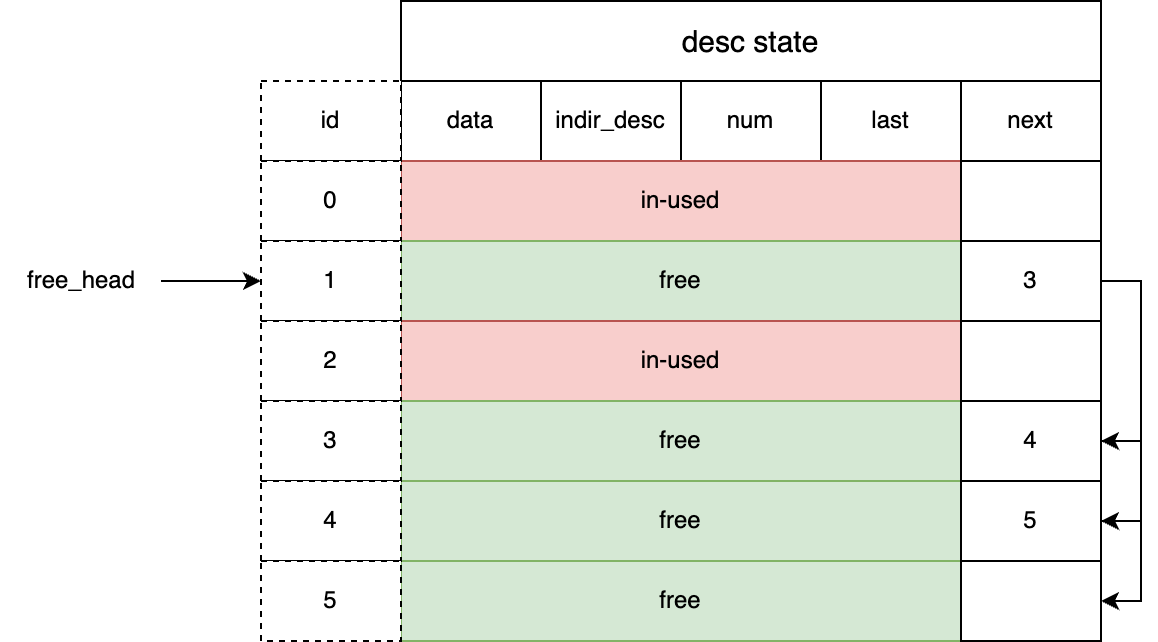This screenshot has width=1158, height=642.
Task: Select id cell 0
Action: (x=330, y=200)
